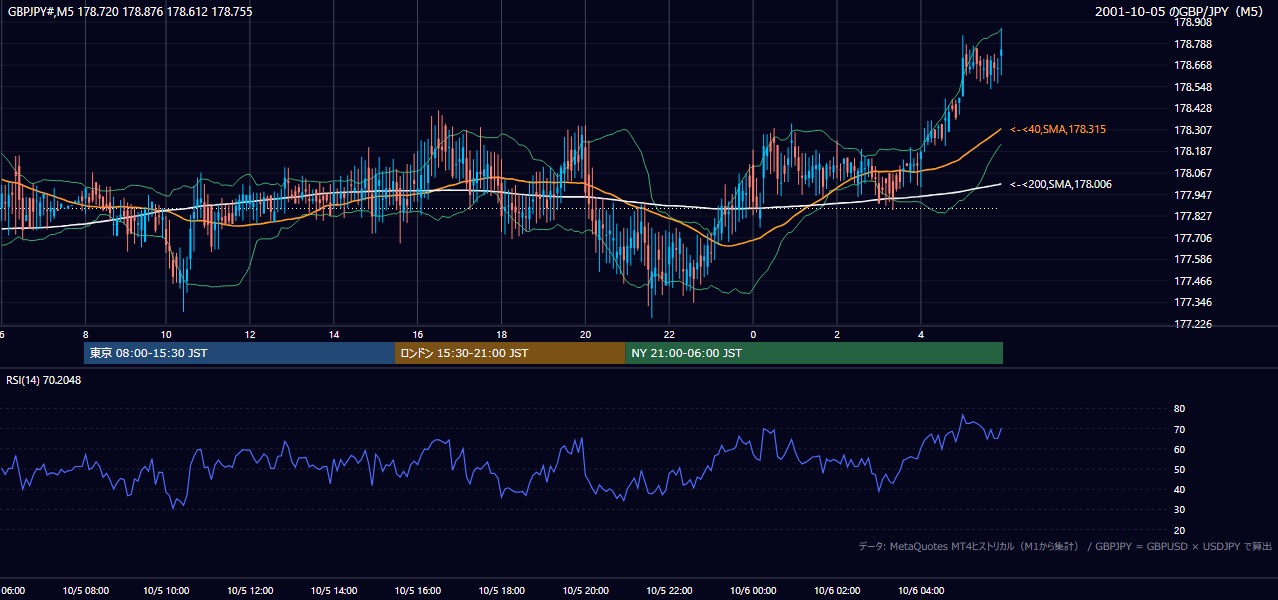Click hour label 12 under the price chart
Image resolution: width=1278 pixels, height=600 pixels.
tap(250, 335)
